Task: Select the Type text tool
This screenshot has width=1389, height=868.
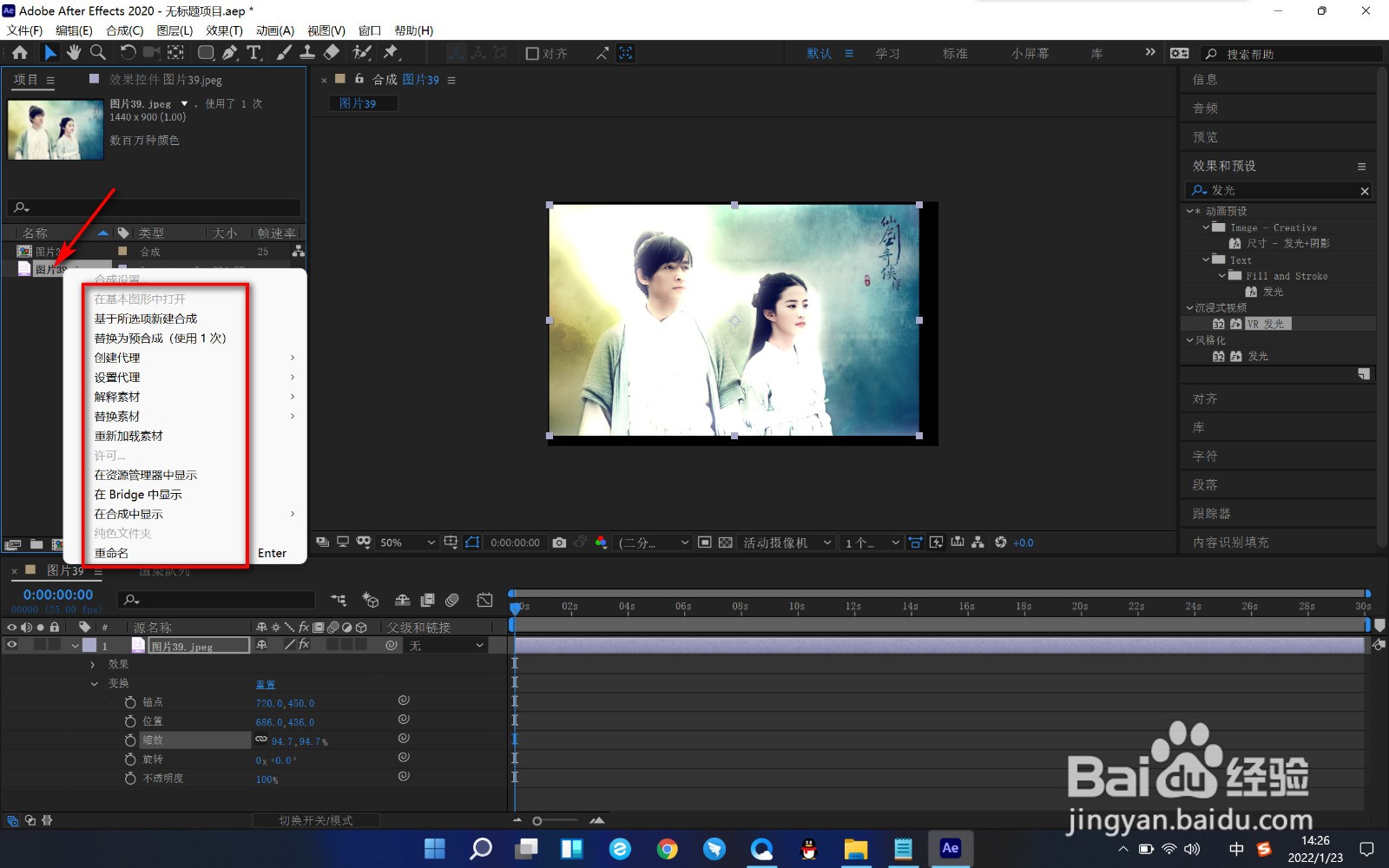Action: point(254,53)
